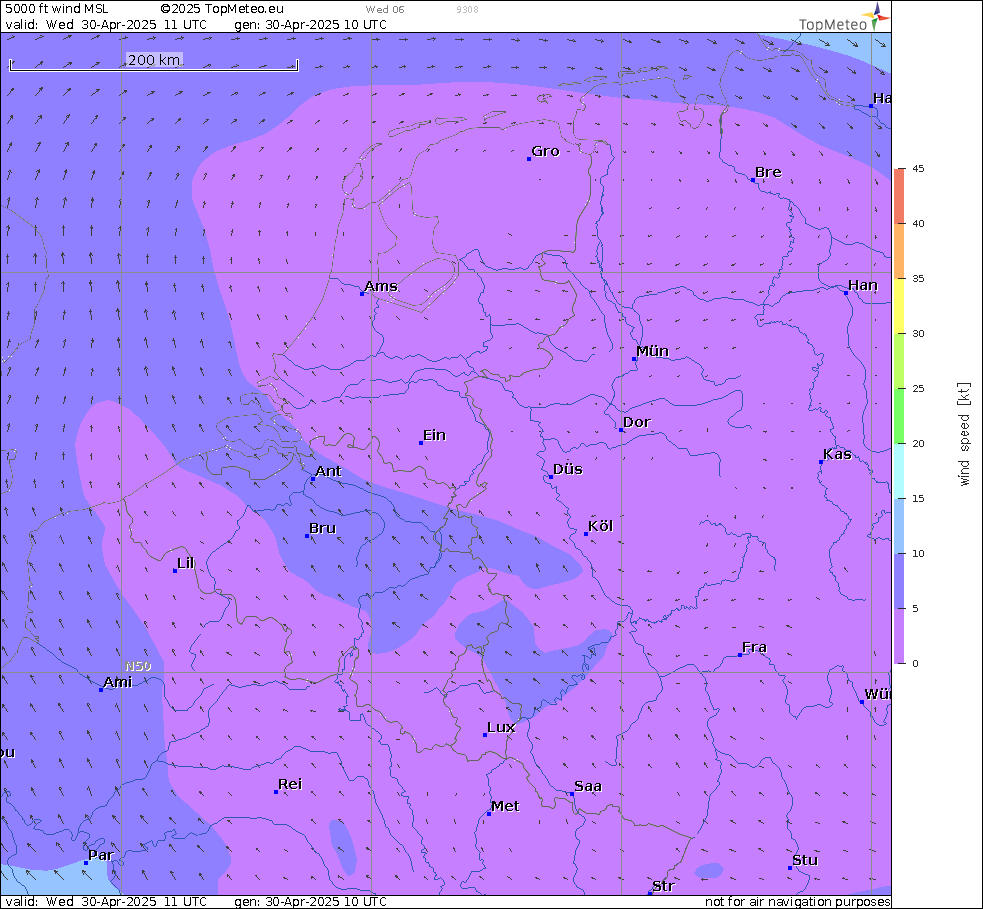Click the top 'valid: Wed 30-Apr-2025 11 UTC' text

tap(106, 24)
